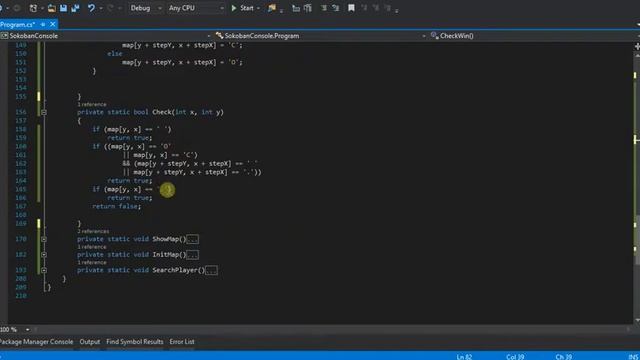Viewport: 640px width, 360px height.
Task: Click '1 reference' link above InitMap
Action: (x=92, y=247)
